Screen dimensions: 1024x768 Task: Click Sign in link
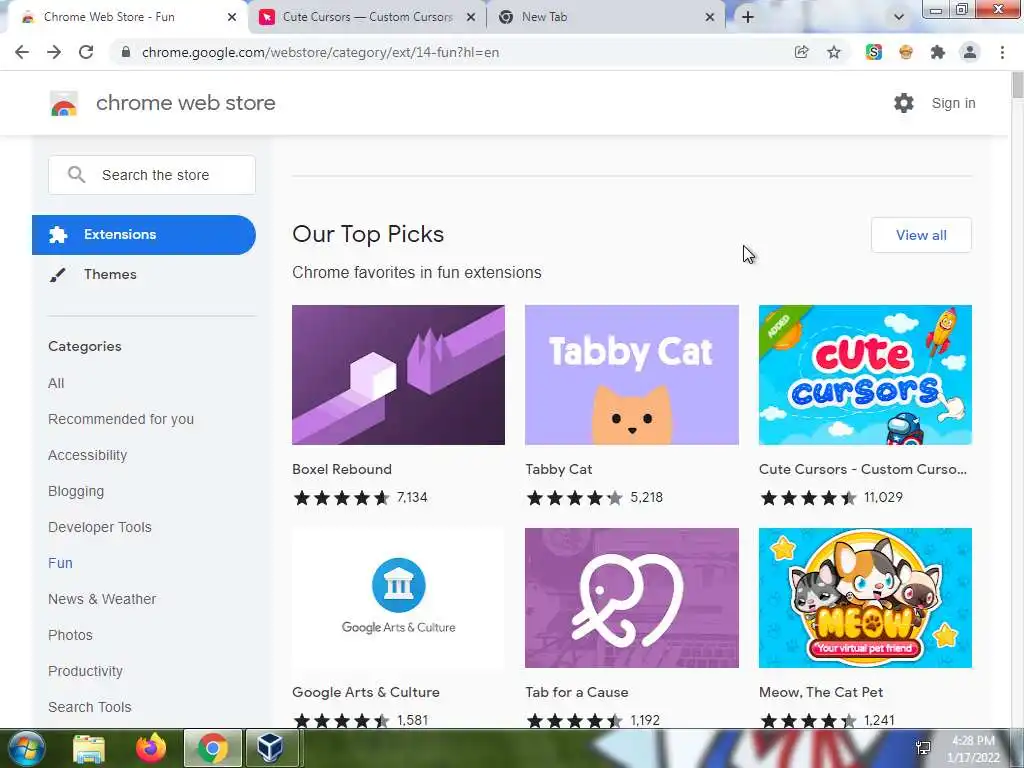point(953,103)
